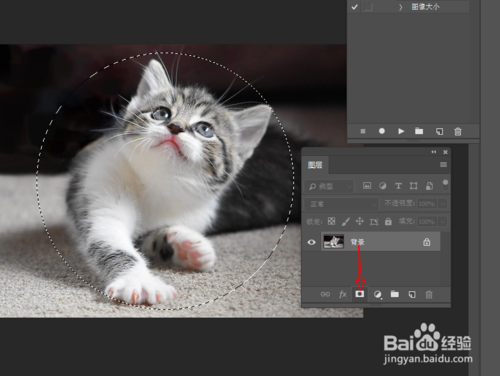Lock image pixels with brush icon

coord(346,221)
